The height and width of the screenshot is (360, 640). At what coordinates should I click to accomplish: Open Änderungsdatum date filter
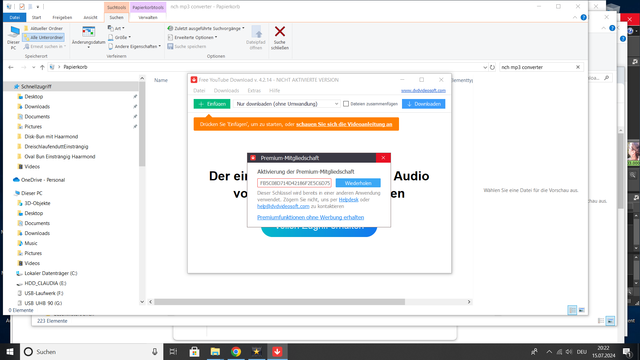[x=89, y=37]
